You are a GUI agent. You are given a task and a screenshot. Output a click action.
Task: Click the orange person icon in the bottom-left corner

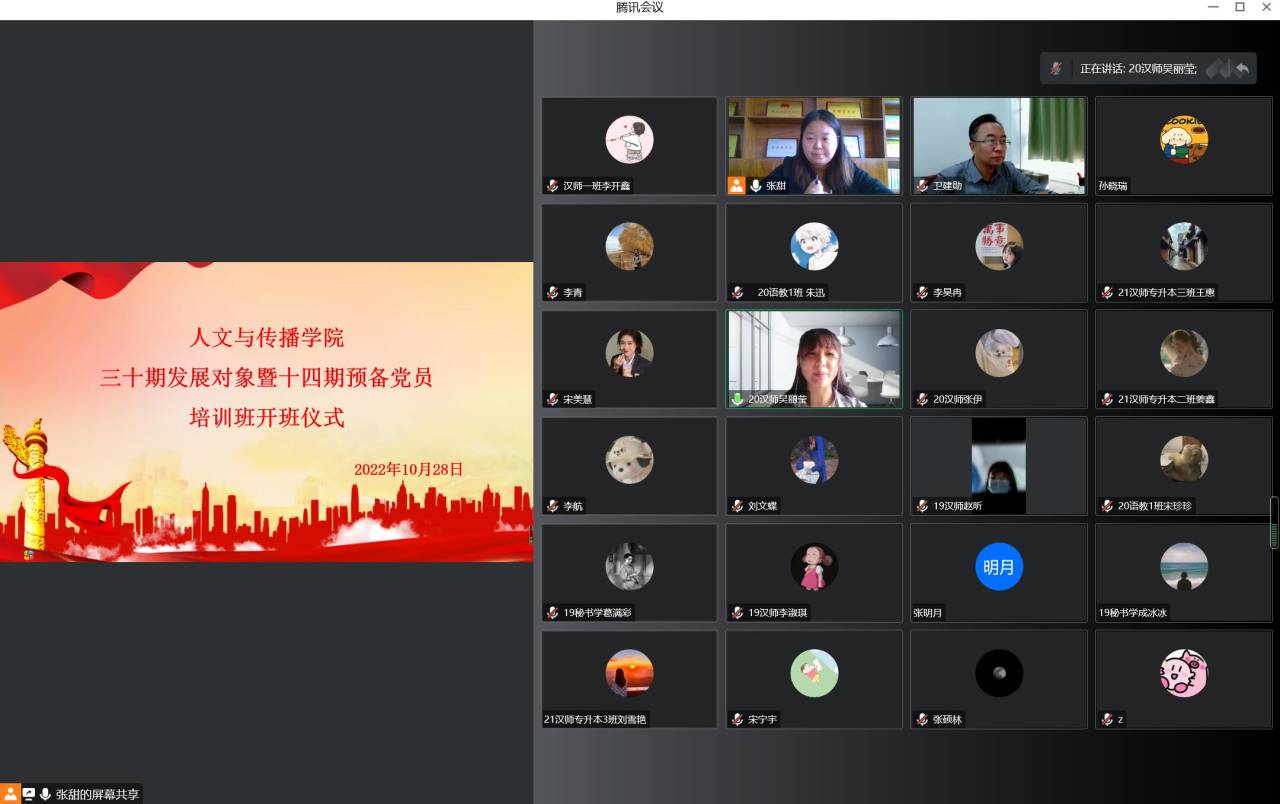pos(10,794)
